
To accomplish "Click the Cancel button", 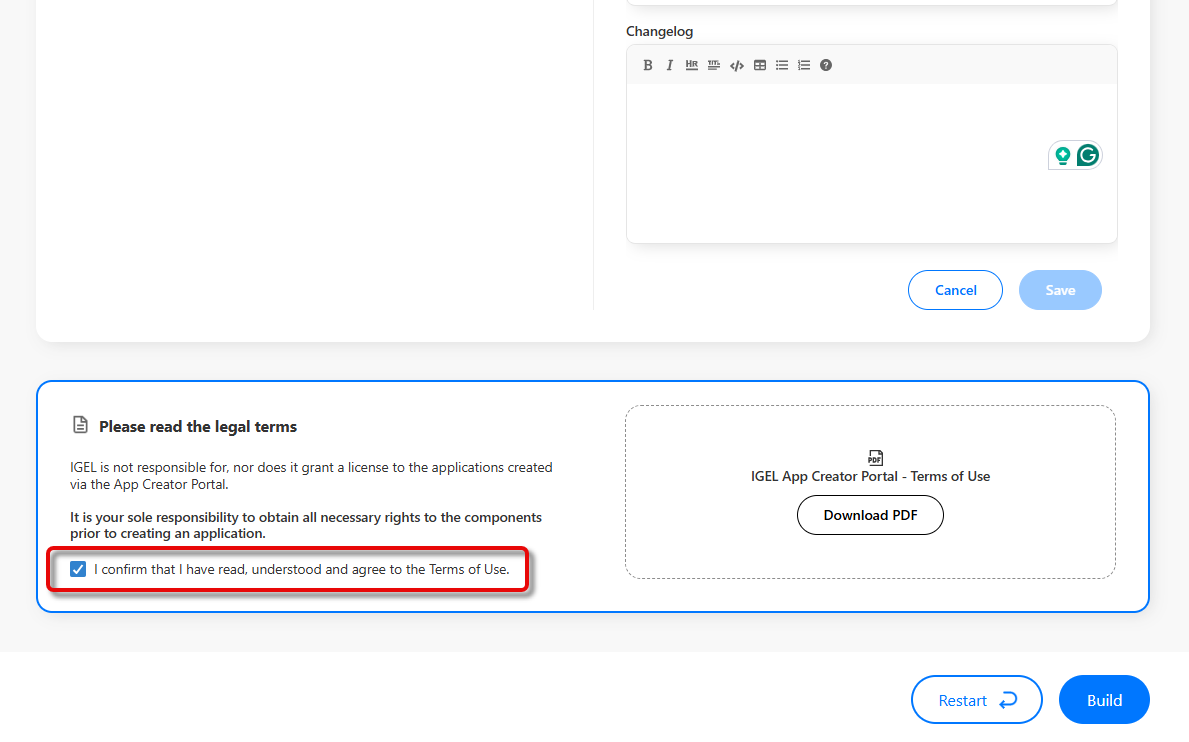I will 955,290.
